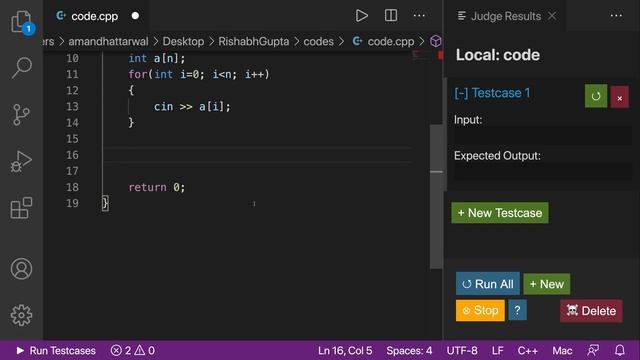The height and width of the screenshot is (360, 640).
Task: Open Problems via errors and warnings count
Action: pyautogui.click(x=133, y=351)
